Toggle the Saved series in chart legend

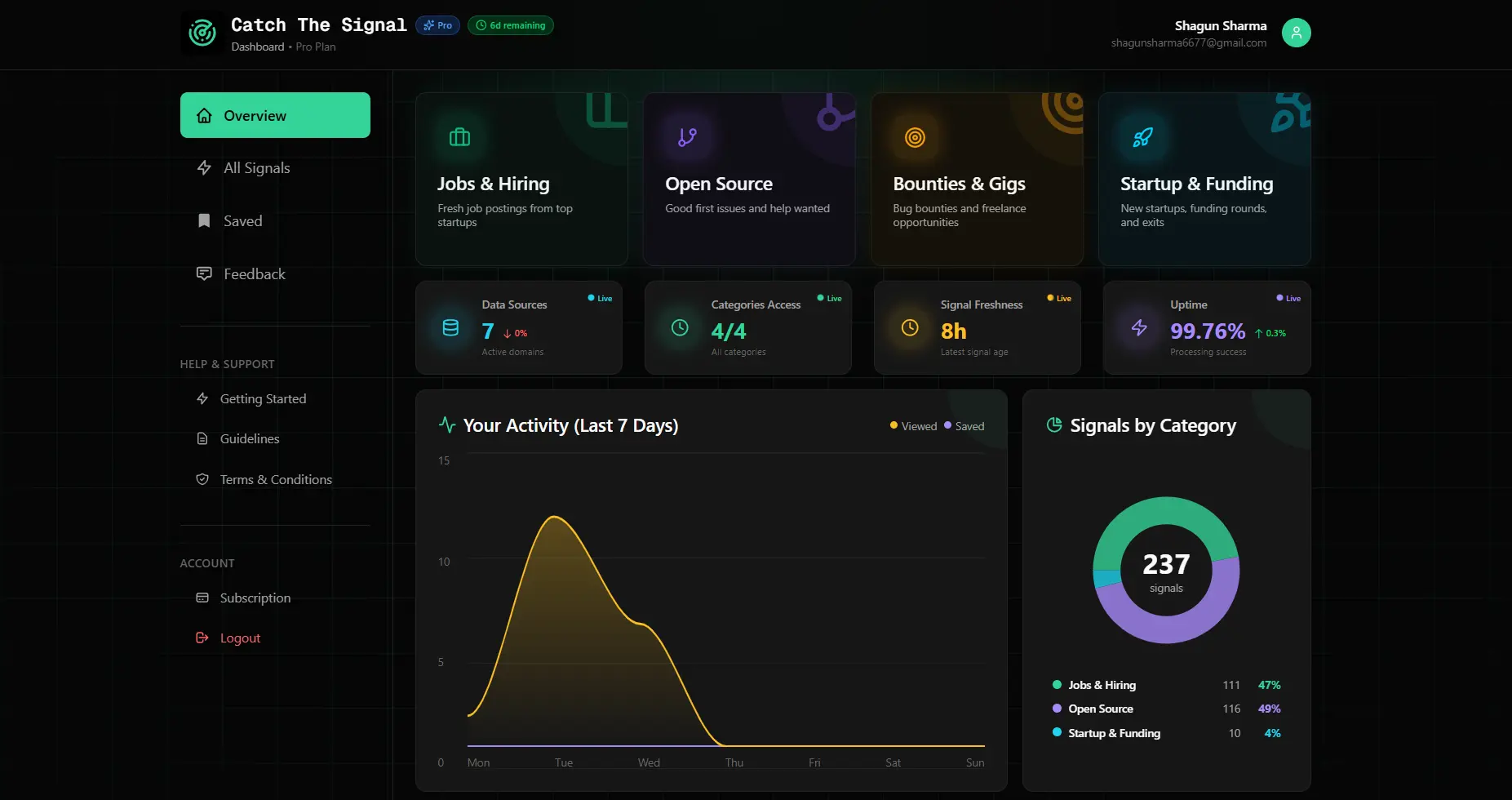[x=964, y=426]
